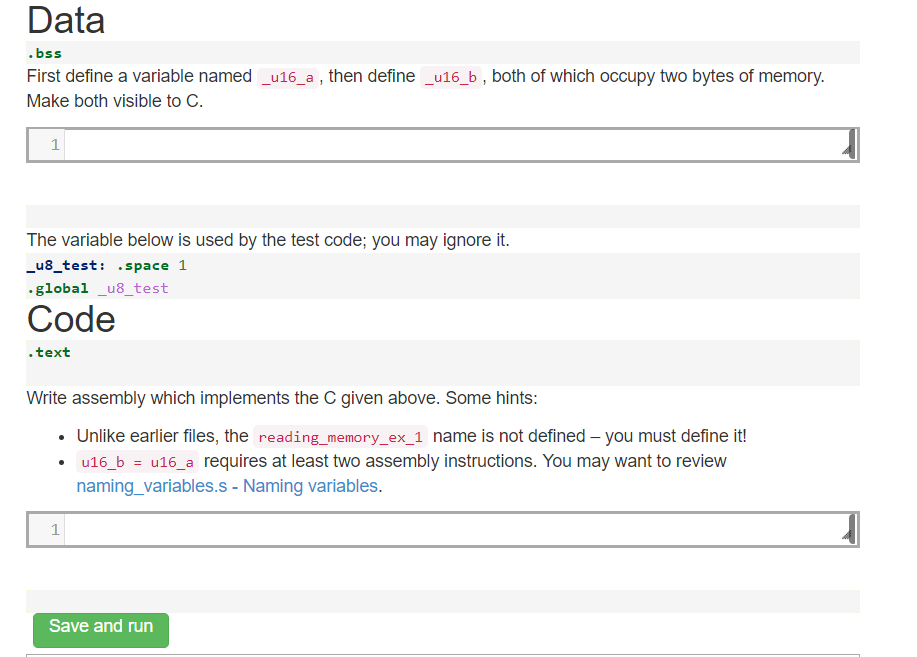This screenshot has width=917, height=657.
Task: Click the Data heading
Action: 66,20
